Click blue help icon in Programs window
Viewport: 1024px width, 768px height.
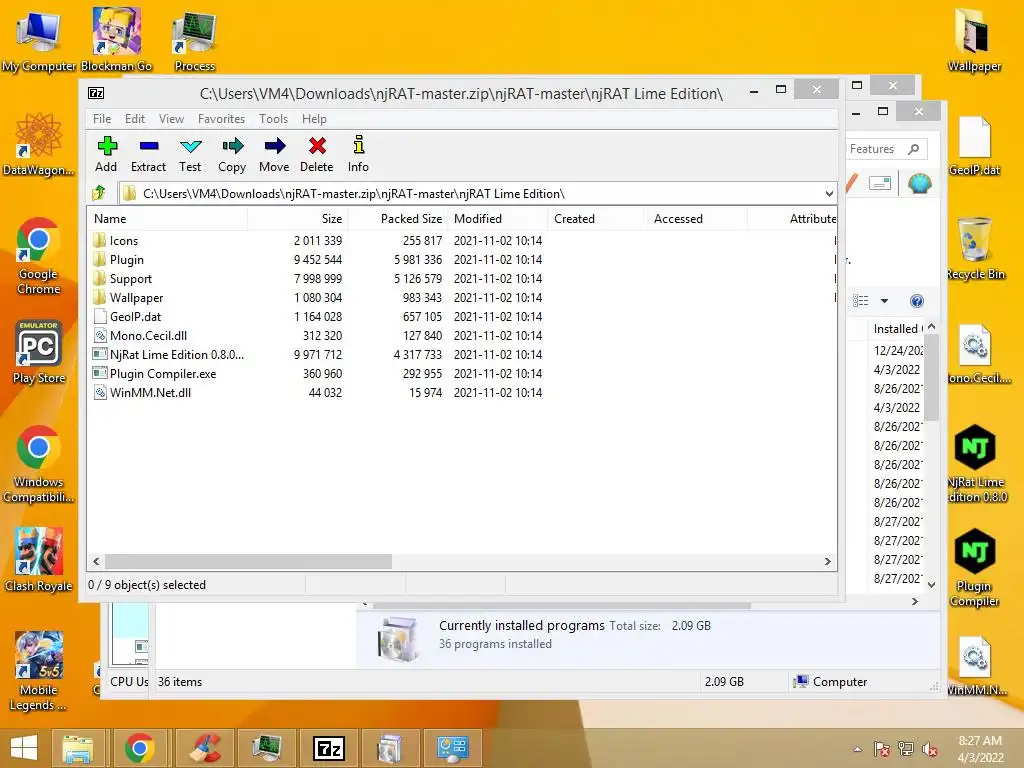click(916, 300)
